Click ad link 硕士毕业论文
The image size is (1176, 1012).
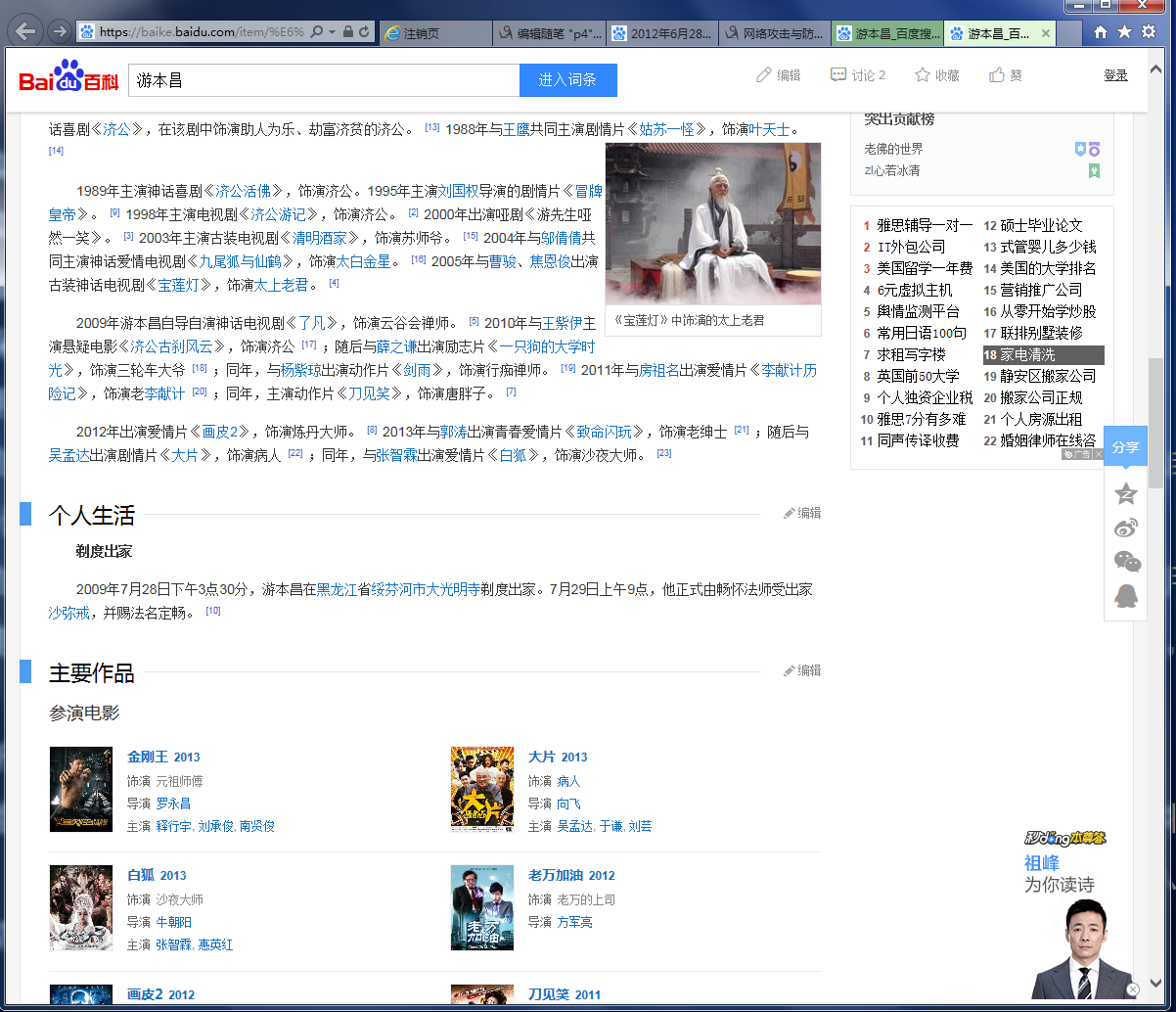click(x=1041, y=225)
